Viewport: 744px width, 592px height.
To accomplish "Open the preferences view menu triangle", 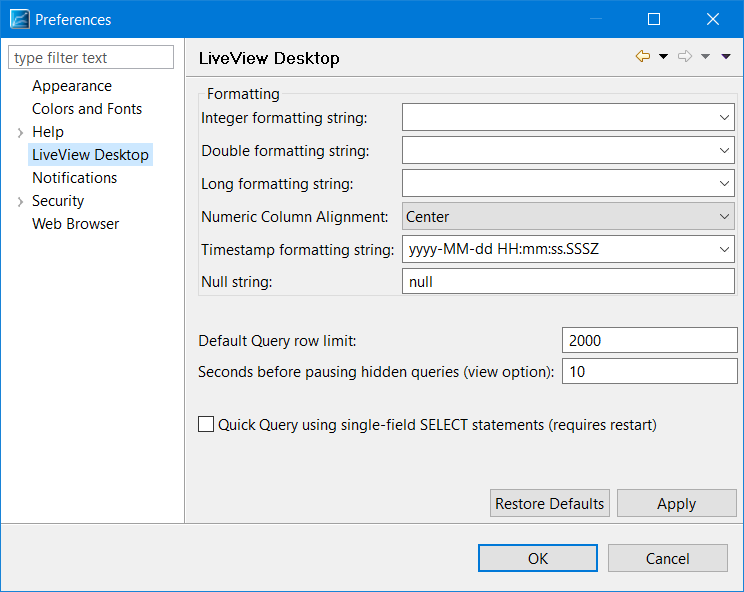I will tap(726, 57).
